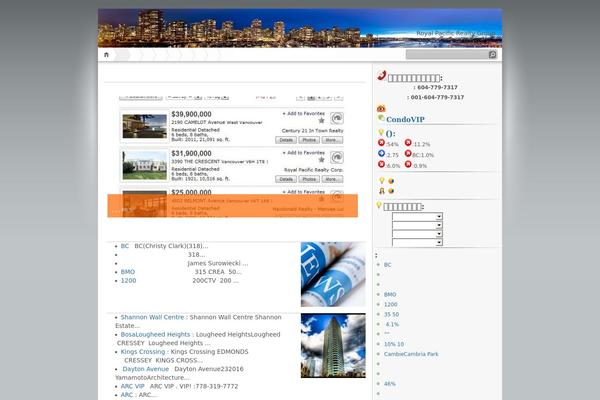The height and width of the screenshot is (400, 600).
Task: Open the 1200 link in sidebar list
Action: click(x=390, y=304)
